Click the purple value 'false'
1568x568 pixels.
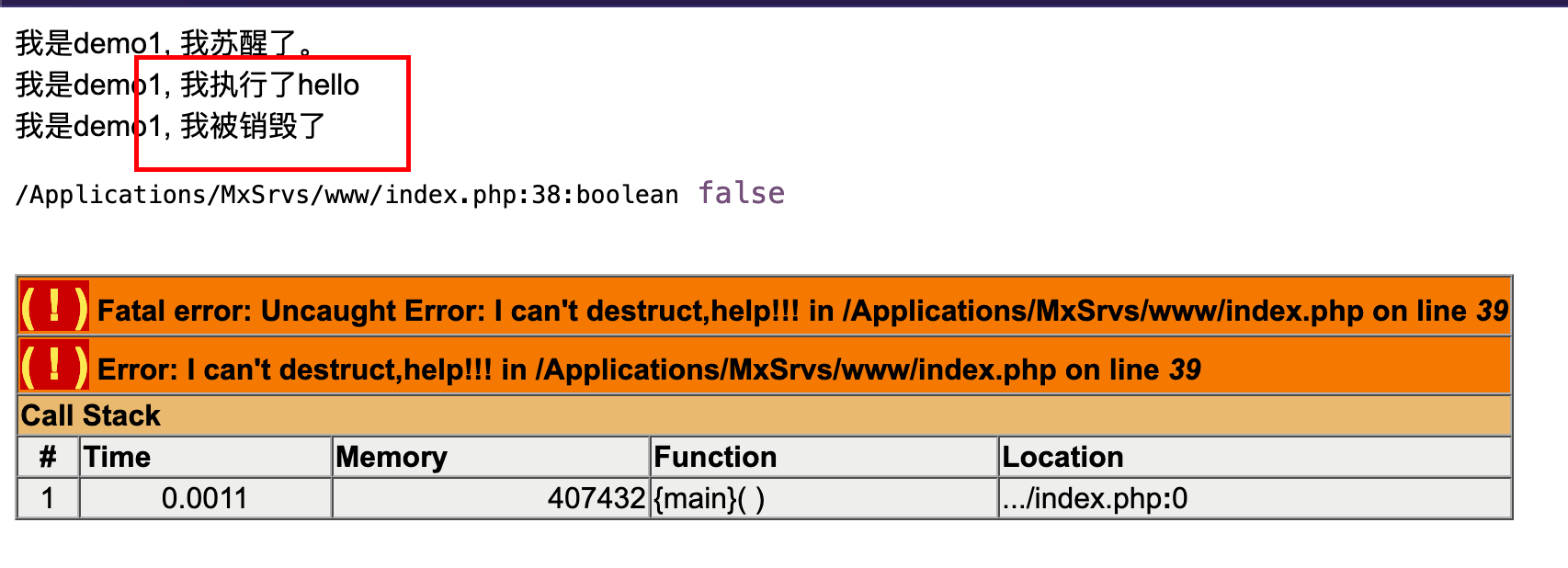(x=741, y=193)
